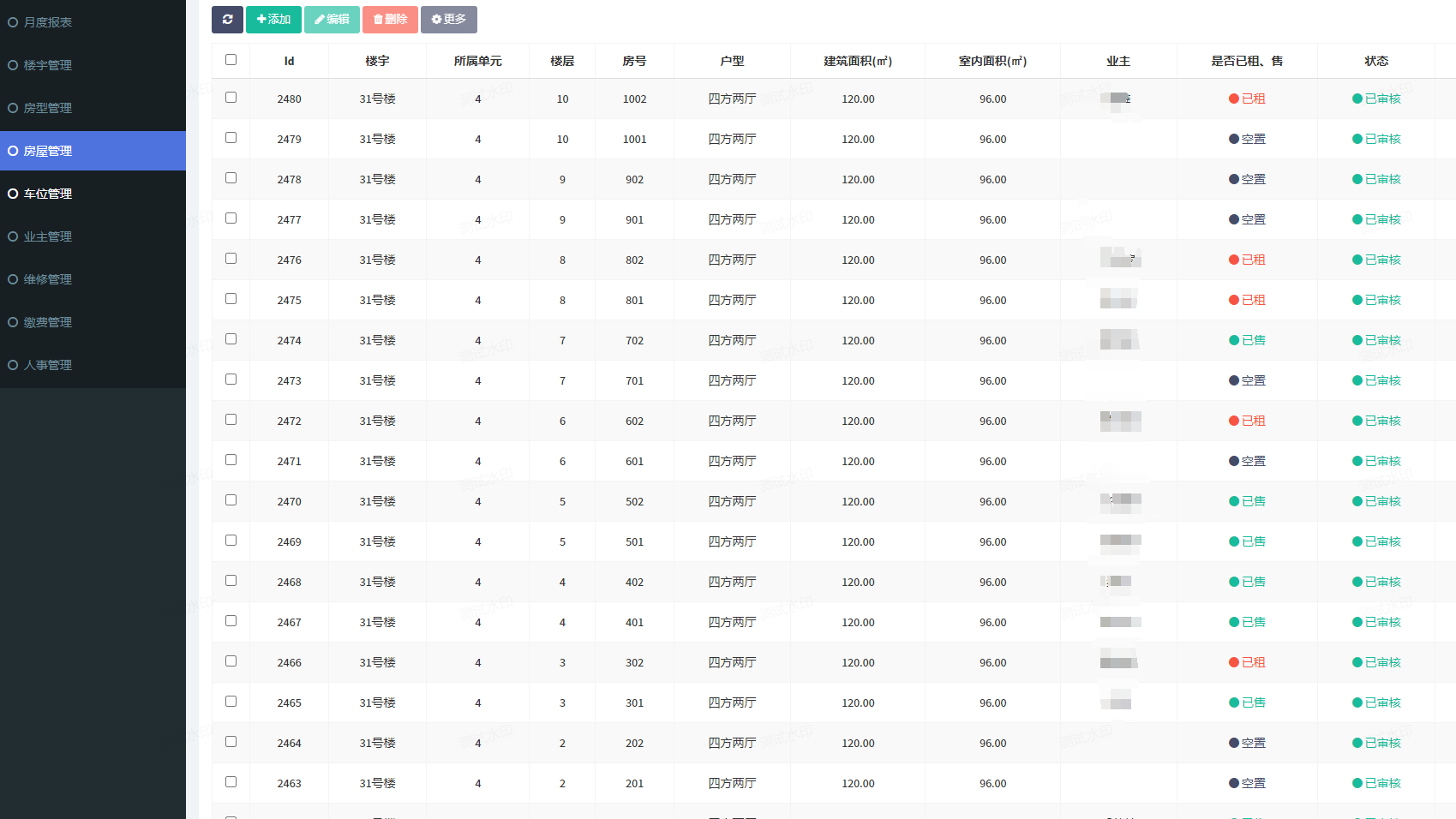1456x819 pixels.
Task: Toggle the select-all checkbox in header
Action: tap(231, 60)
